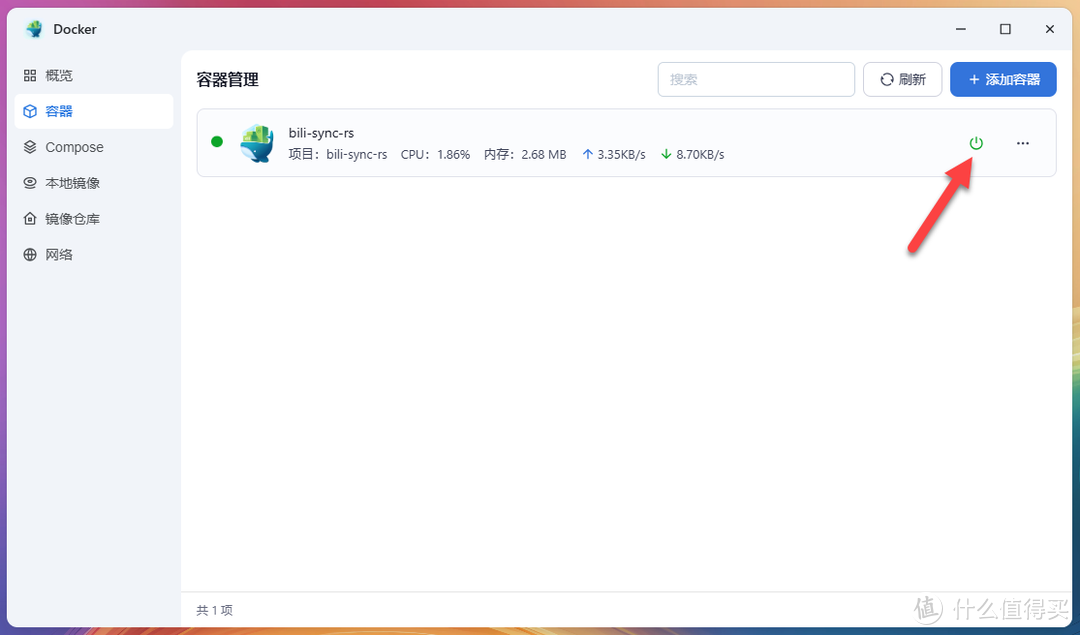Toggle power for bili-sync-rs container

click(976, 143)
